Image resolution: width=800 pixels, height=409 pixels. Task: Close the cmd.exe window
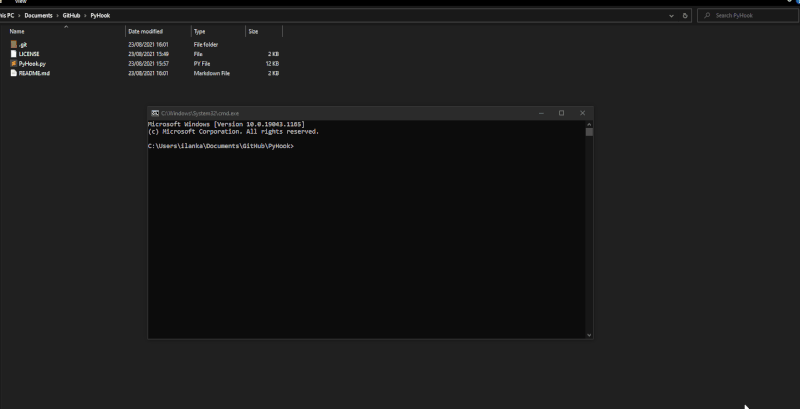[582, 113]
